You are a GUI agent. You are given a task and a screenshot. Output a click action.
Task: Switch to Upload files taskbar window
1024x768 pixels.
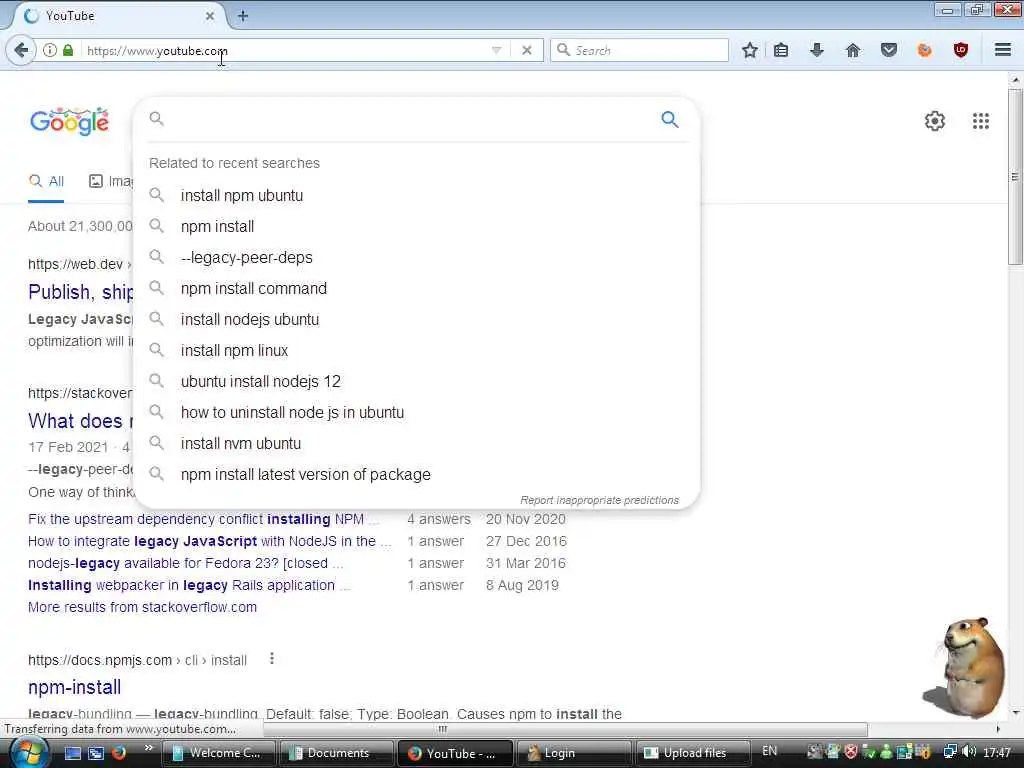(692, 753)
